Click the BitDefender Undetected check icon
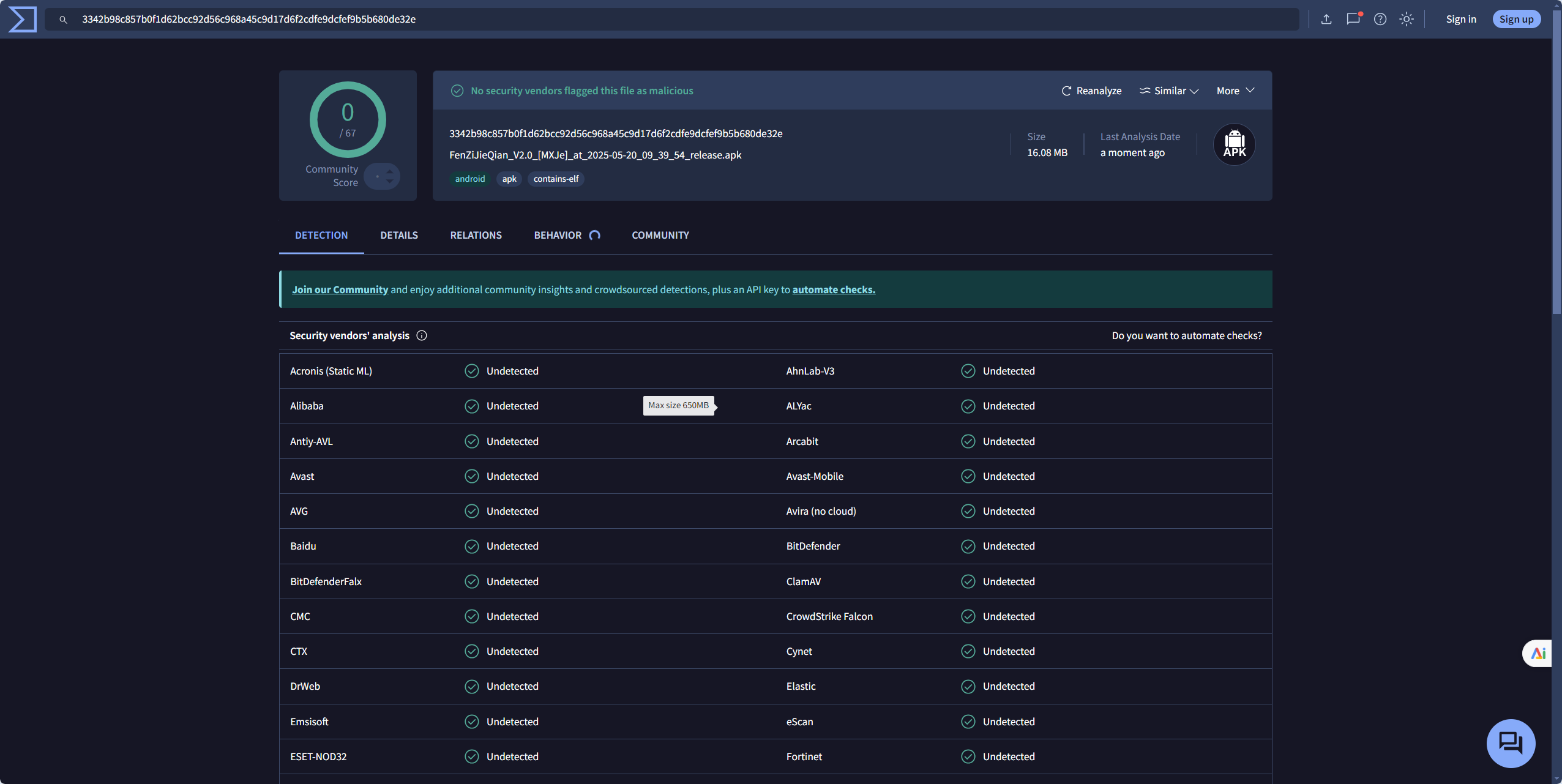Image resolution: width=1562 pixels, height=784 pixels. (x=968, y=546)
